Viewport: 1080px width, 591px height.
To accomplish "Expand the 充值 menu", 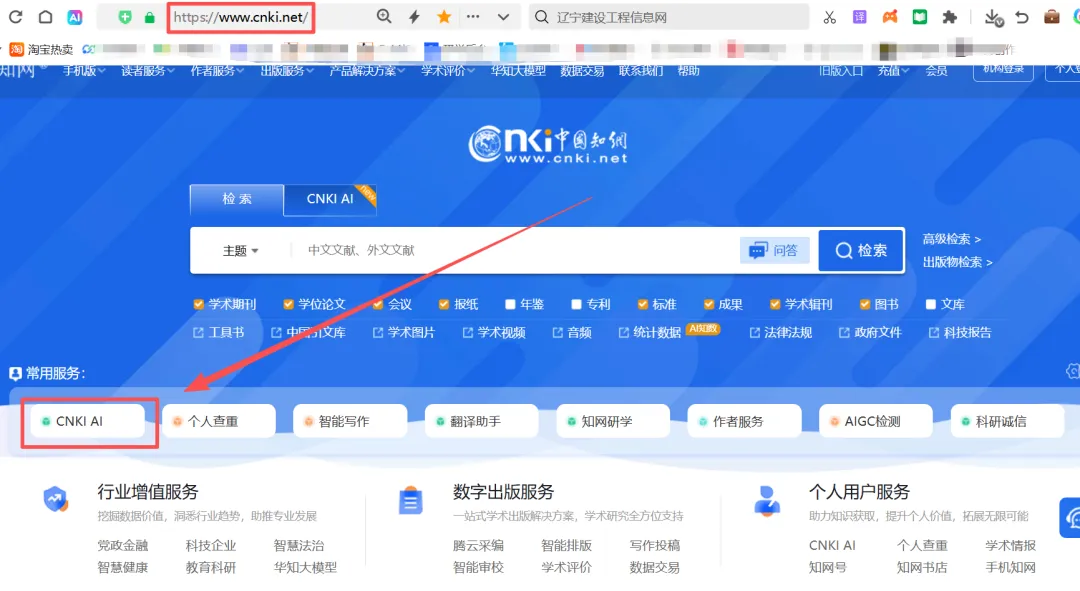I will pos(893,70).
